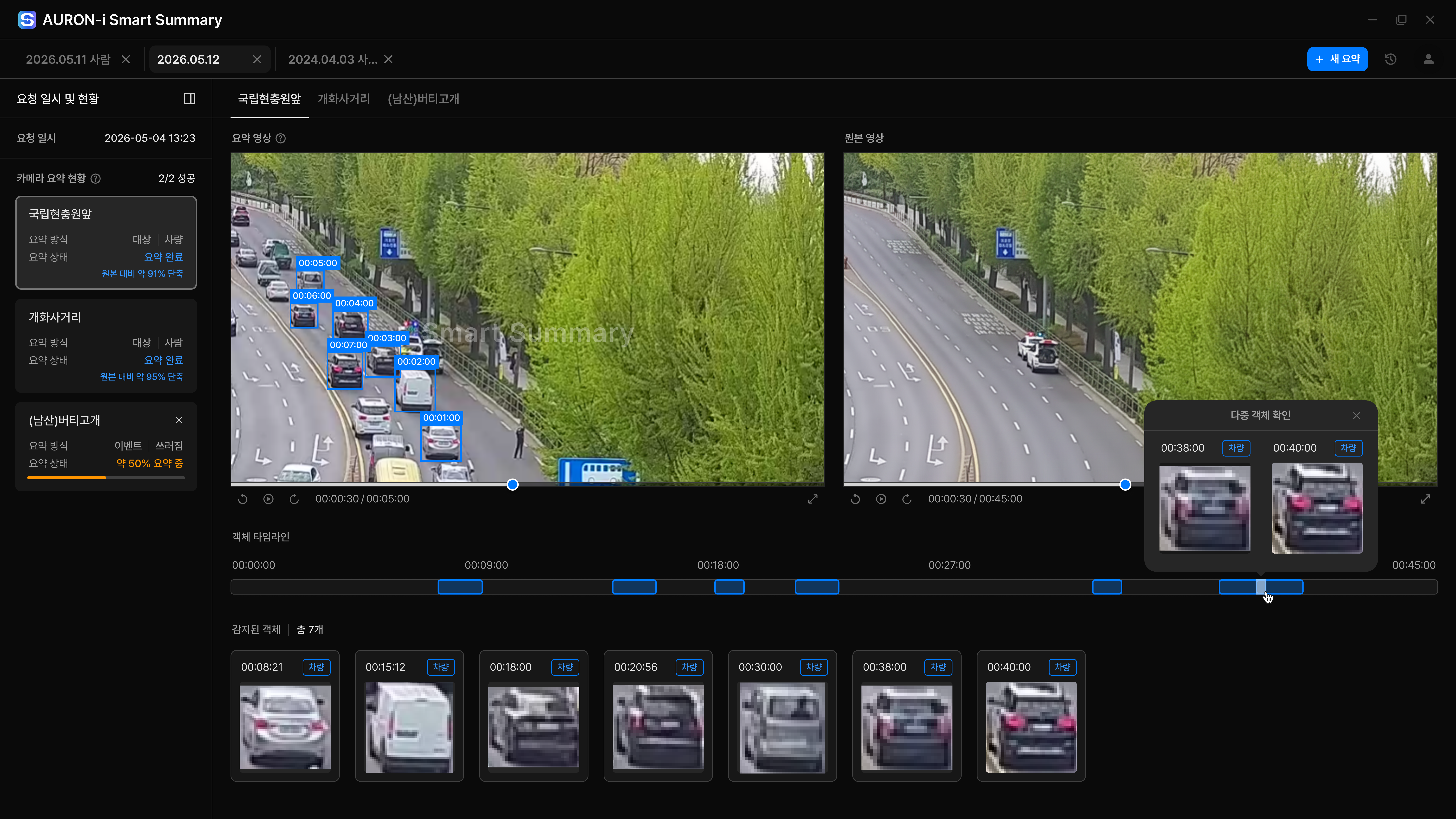Rewind the original video

(855, 499)
